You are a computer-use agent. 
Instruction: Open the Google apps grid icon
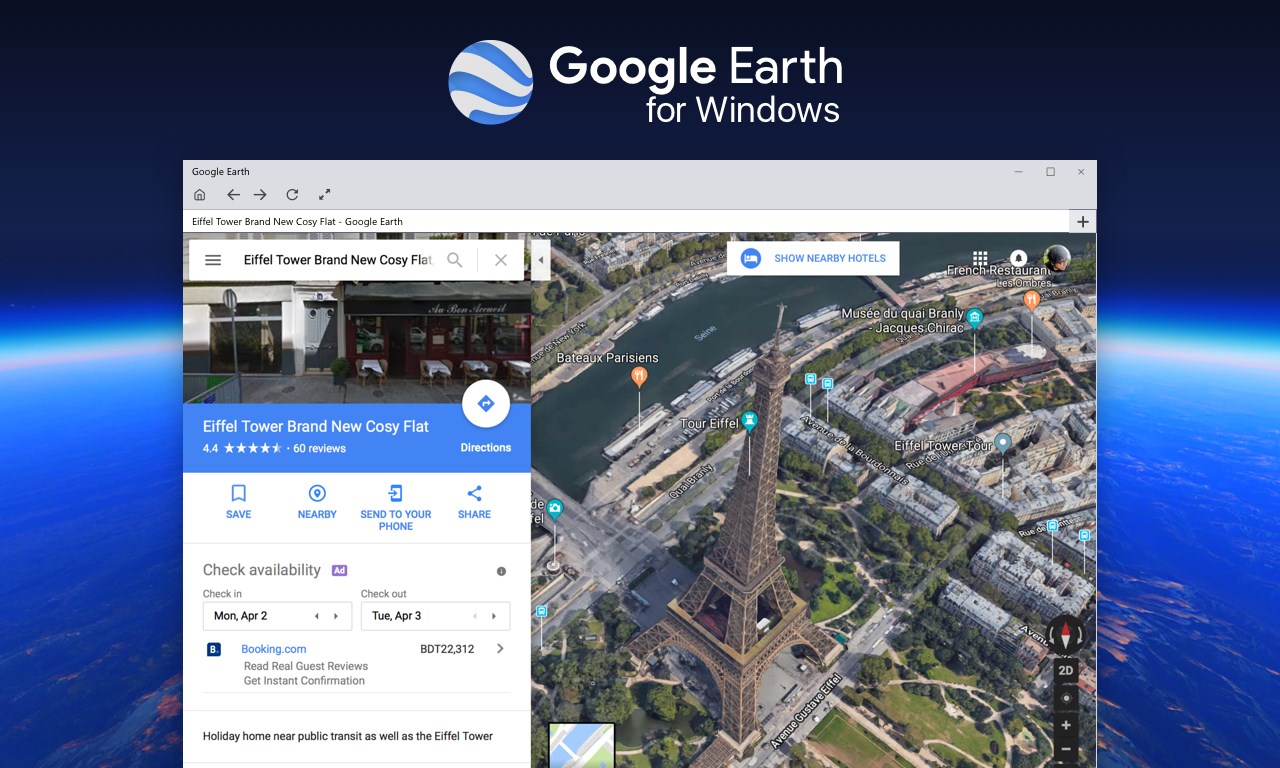pos(980,259)
